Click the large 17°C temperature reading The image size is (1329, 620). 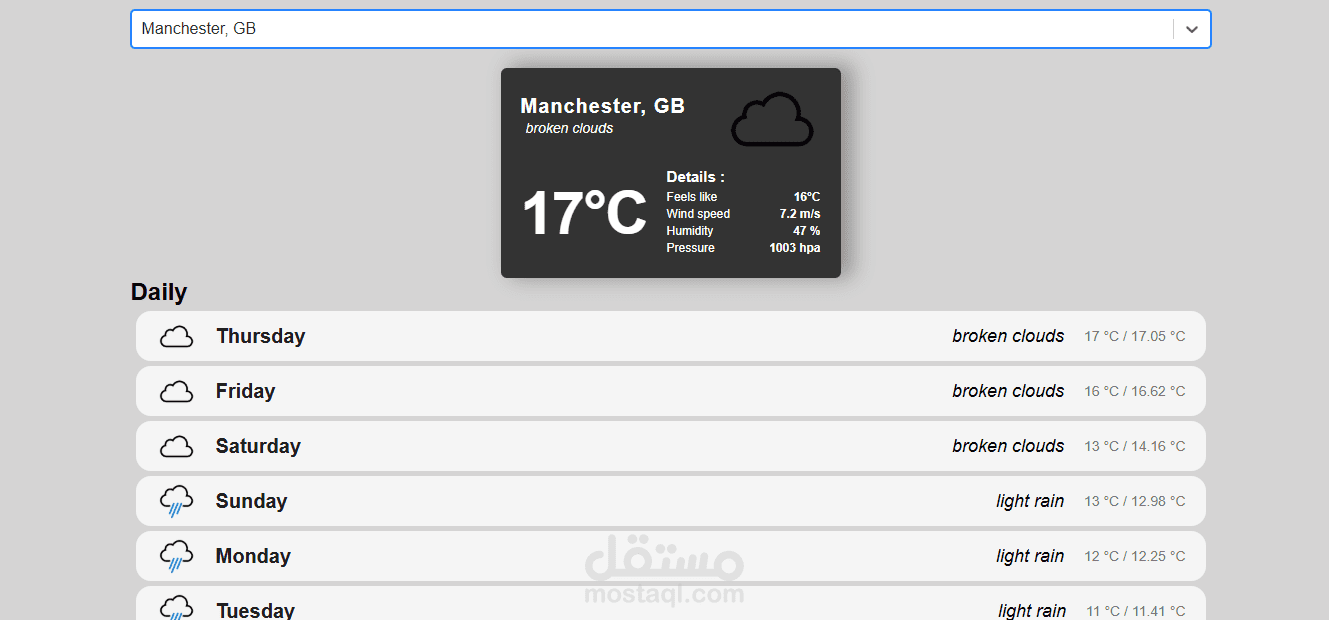click(585, 213)
